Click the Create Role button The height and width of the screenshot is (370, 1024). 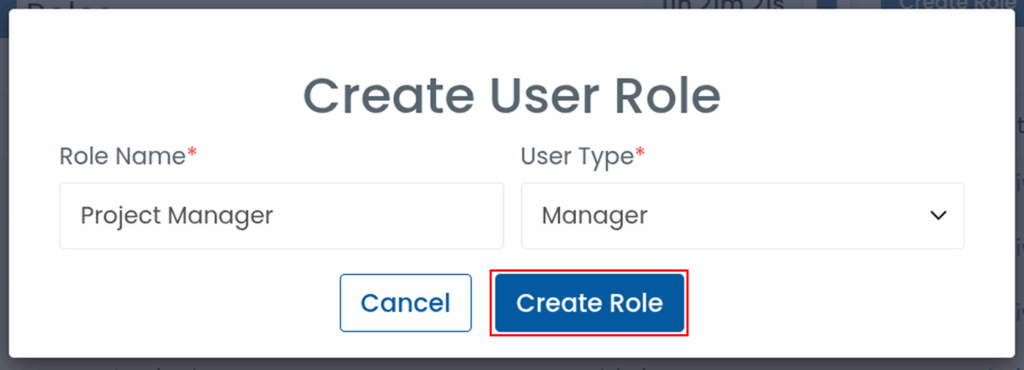coord(589,303)
